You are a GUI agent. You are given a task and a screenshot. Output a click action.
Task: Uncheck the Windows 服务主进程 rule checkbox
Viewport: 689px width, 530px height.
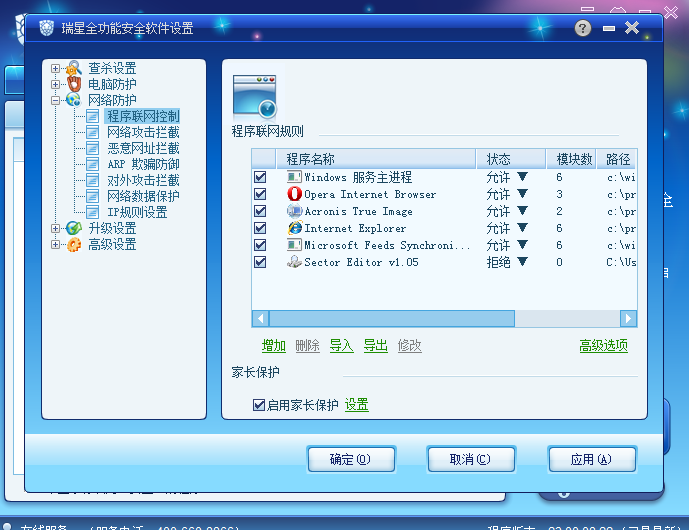[x=260, y=177]
